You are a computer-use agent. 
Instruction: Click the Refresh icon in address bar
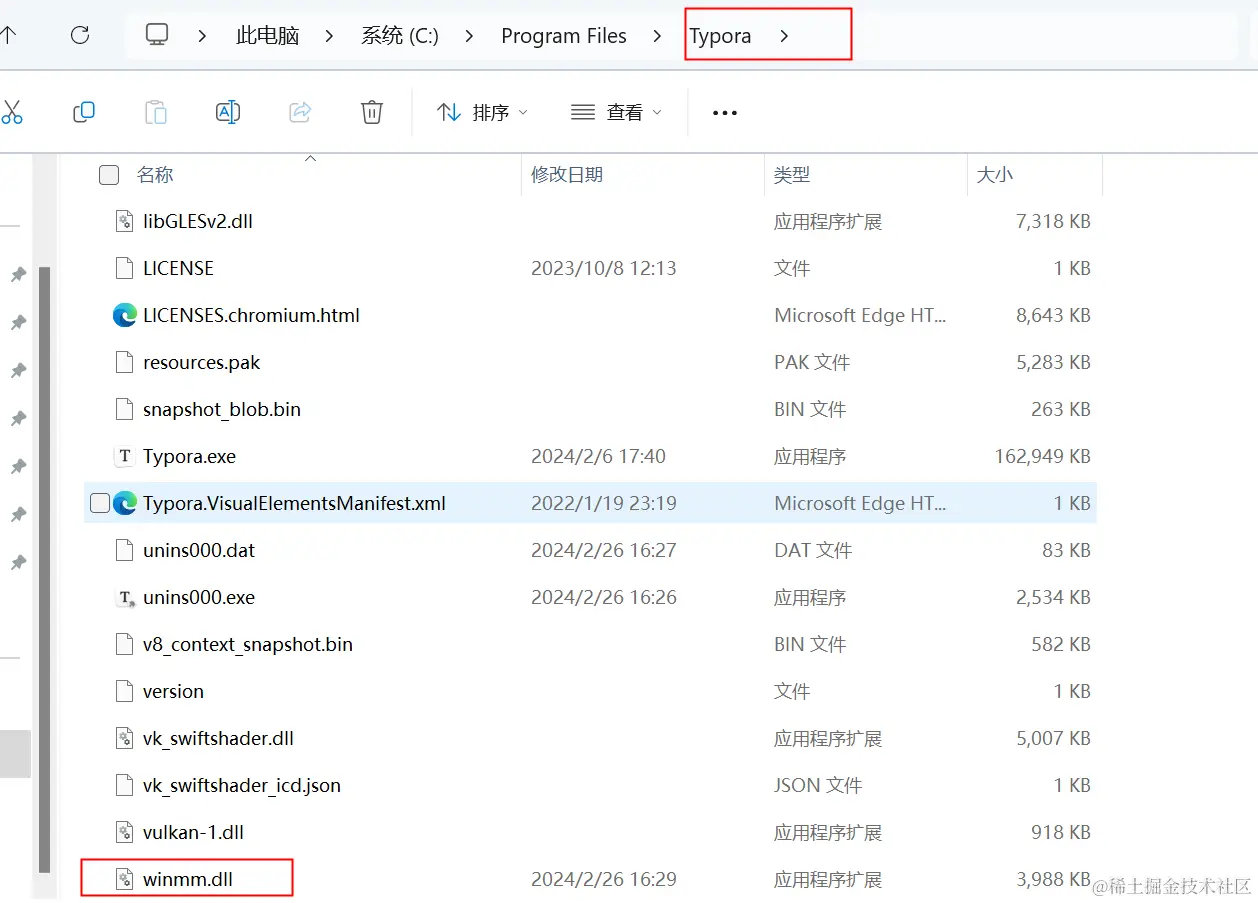(x=80, y=35)
